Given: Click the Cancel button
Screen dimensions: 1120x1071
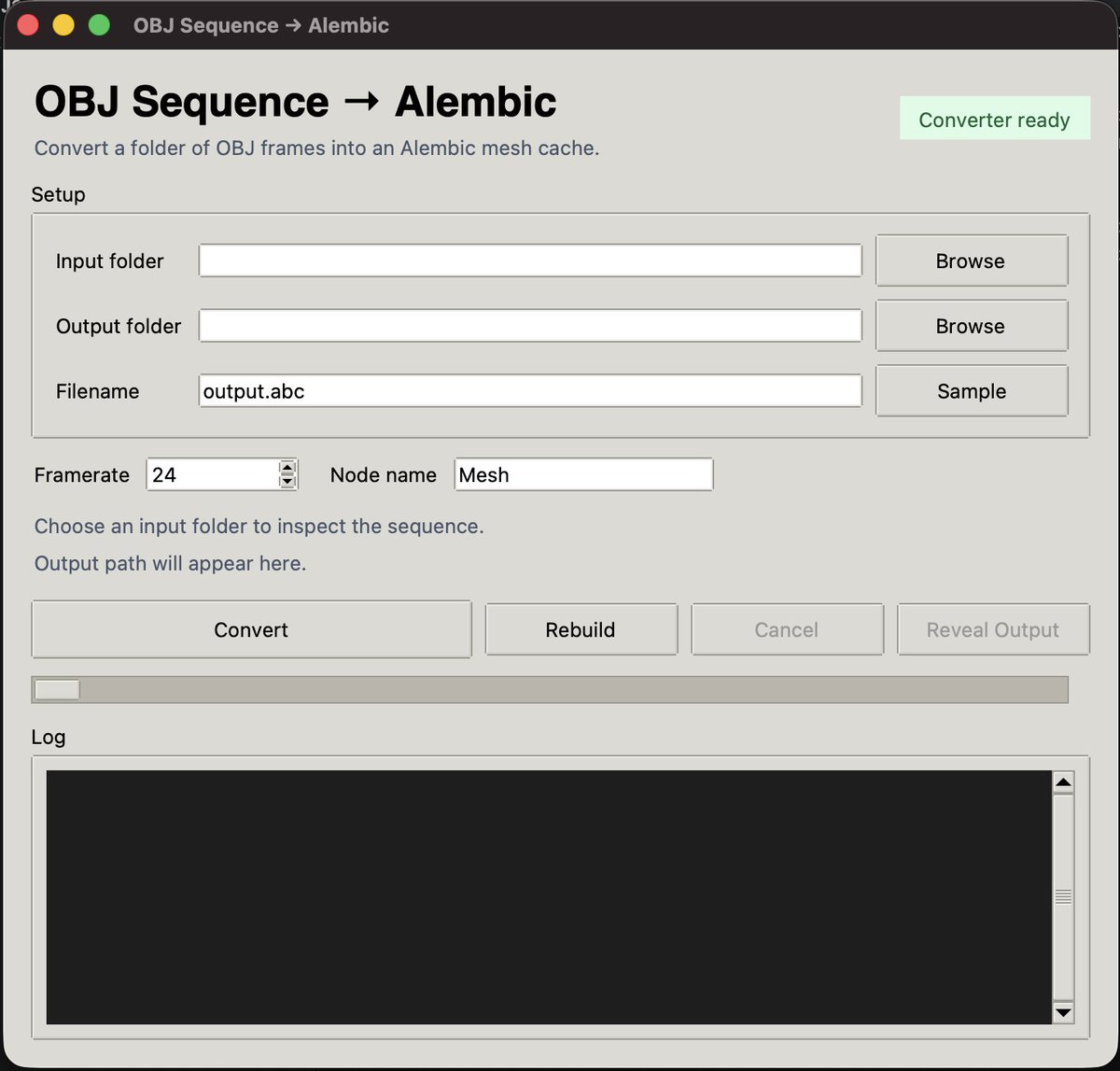Looking at the screenshot, I should click(787, 630).
